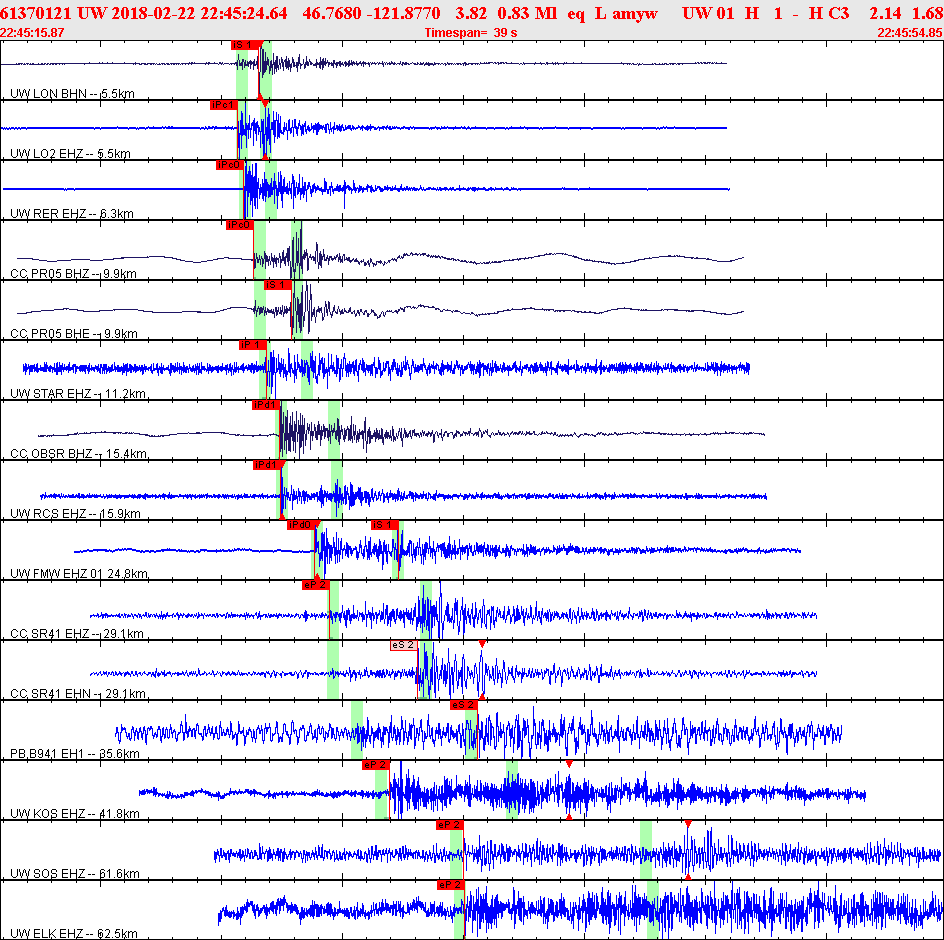Select the eP 2 pick flag on ELK EHZ

(450, 885)
